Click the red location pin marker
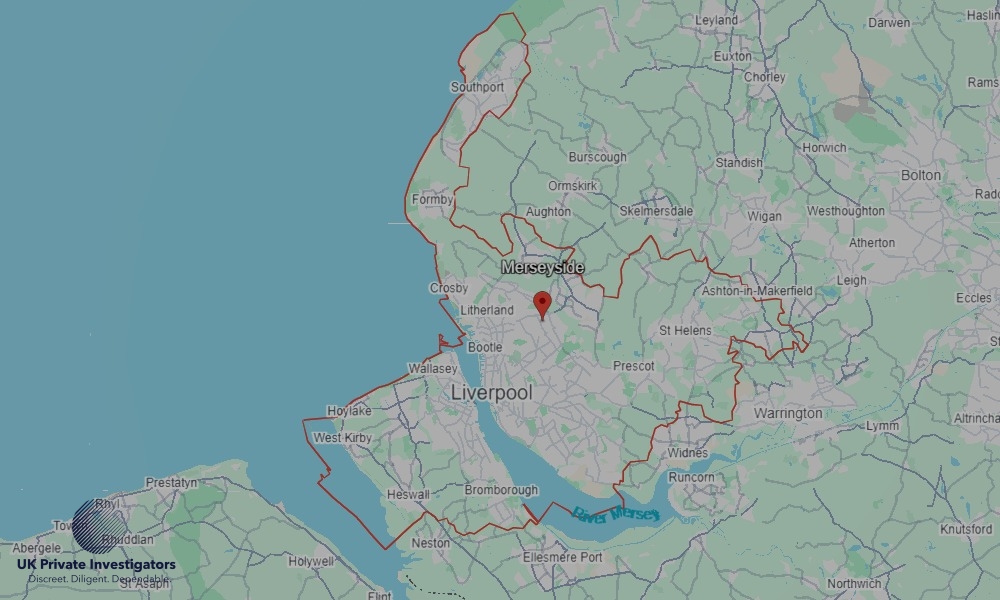Screen dimensions: 1000x600 [542, 305]
